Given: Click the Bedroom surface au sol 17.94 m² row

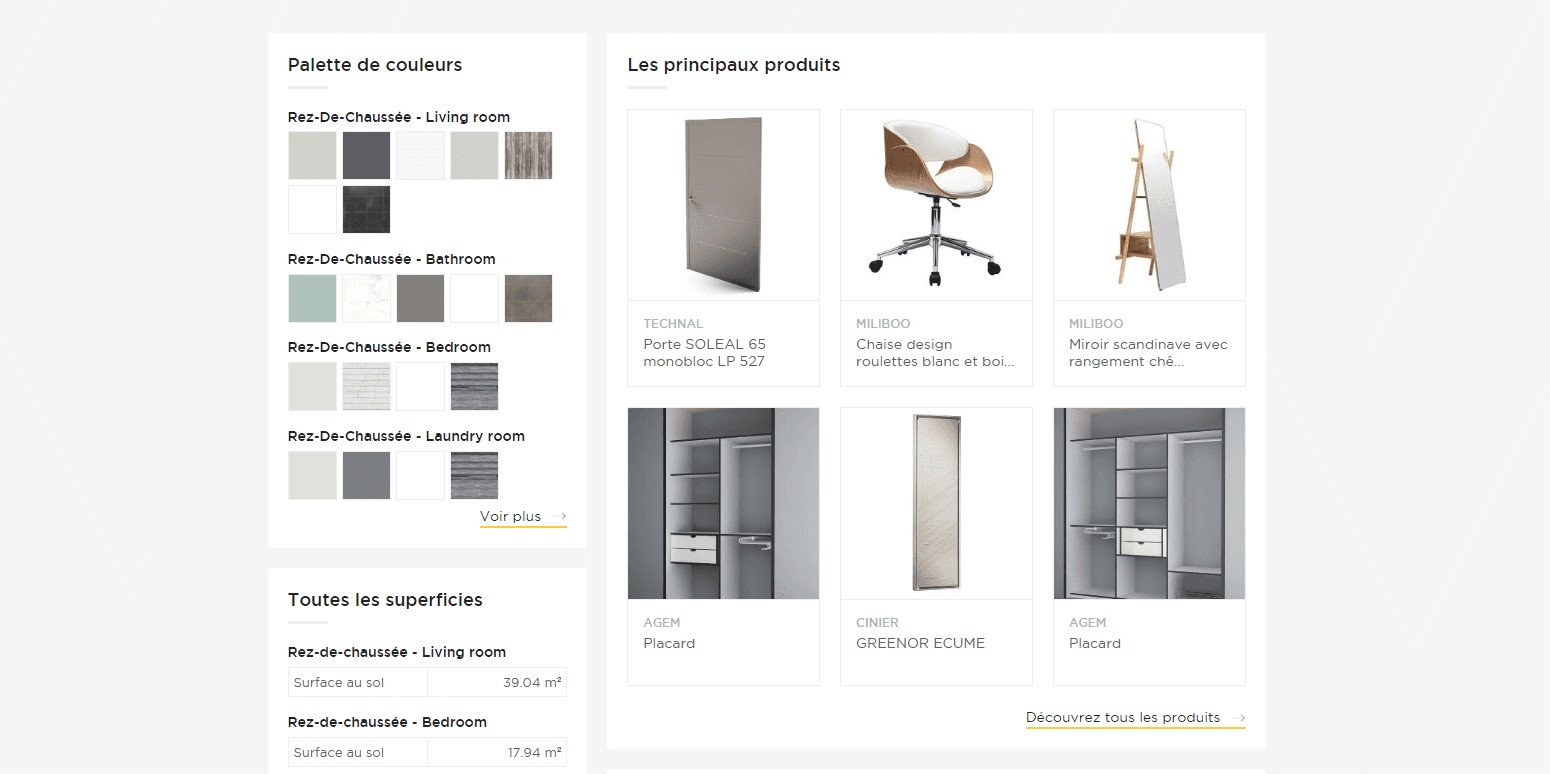Looking at the screenshot, I should [428, 752].
